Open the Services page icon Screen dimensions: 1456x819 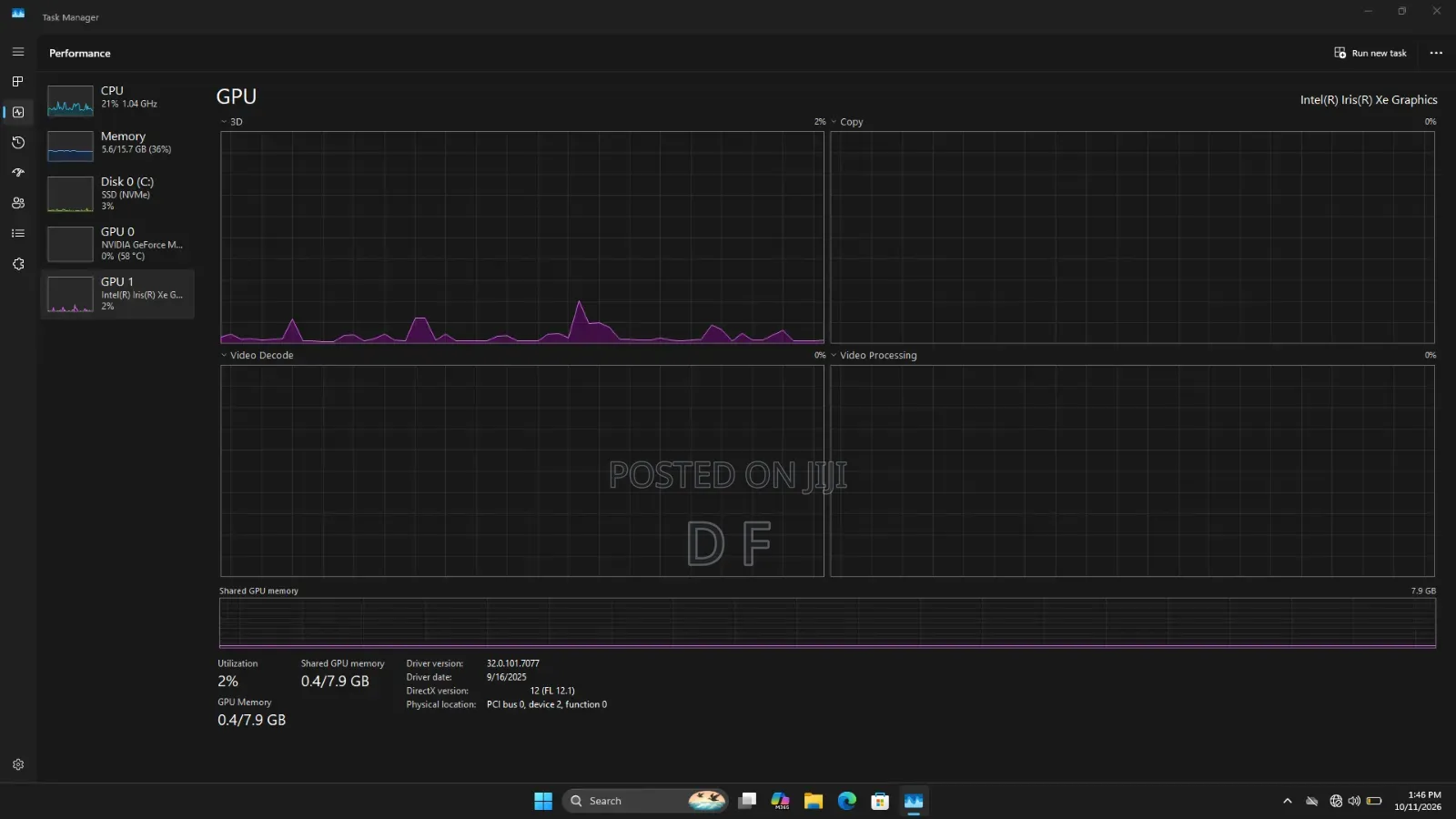point(18,264)
